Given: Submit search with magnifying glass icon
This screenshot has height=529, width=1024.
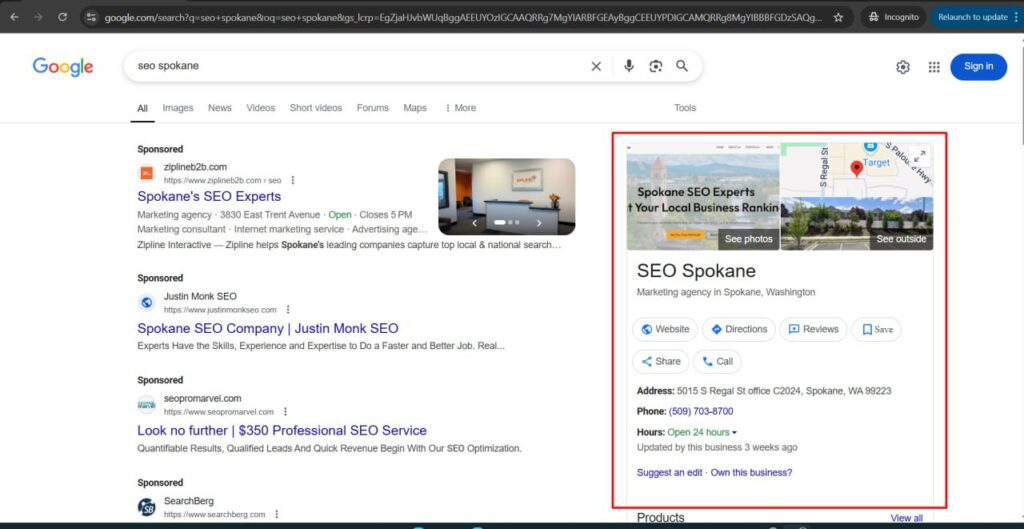Looking at the screenshot, I should [682, 66].
